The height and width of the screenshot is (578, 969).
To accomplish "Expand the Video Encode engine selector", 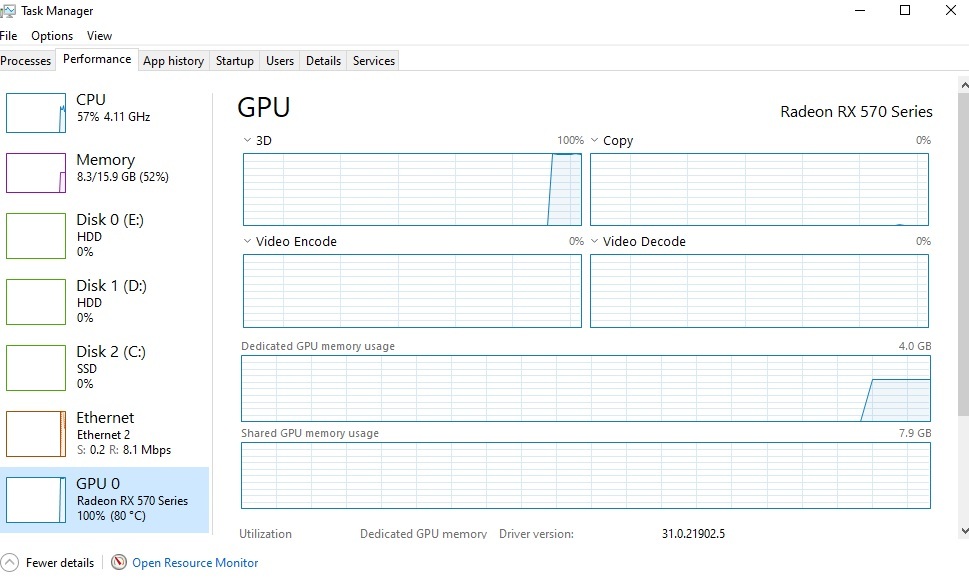I will tap(247, 241).
